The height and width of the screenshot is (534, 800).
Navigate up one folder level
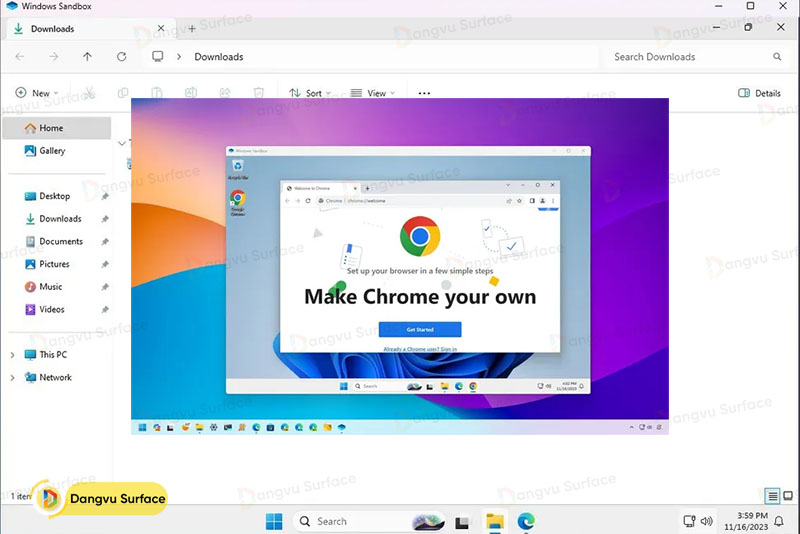[88, 57]
